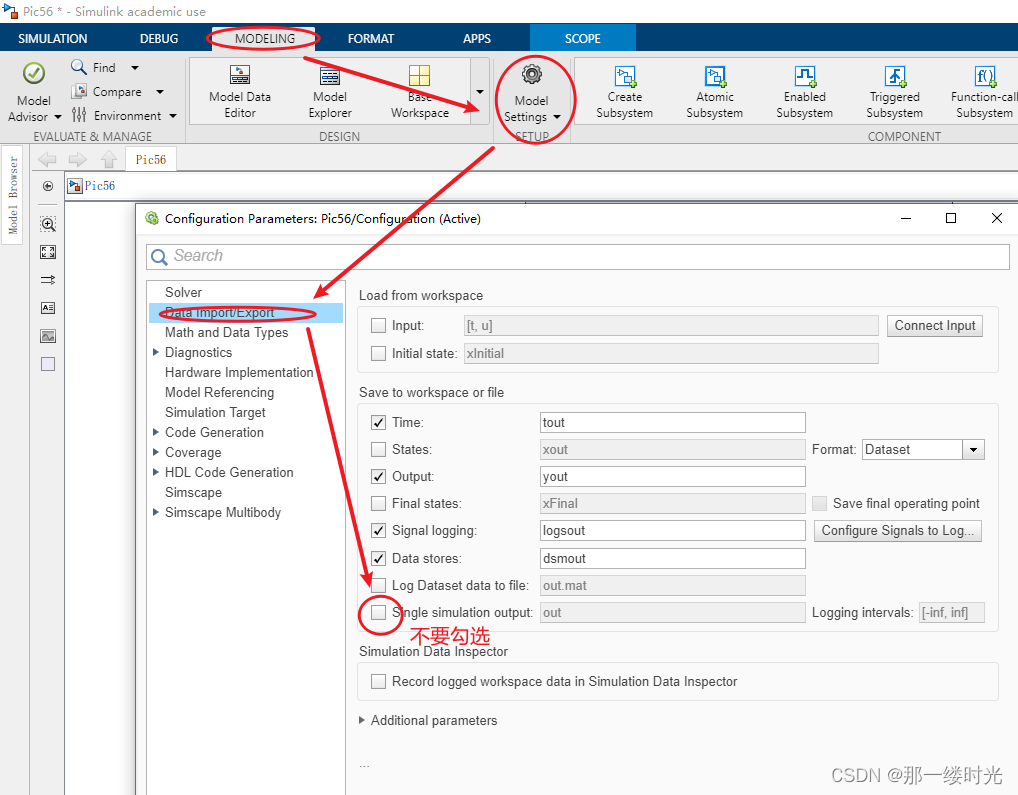Open the Compare dropdown arrow
Image resolution: width=1018 pixels, height=795 pixels.
(x=160, y=92)
